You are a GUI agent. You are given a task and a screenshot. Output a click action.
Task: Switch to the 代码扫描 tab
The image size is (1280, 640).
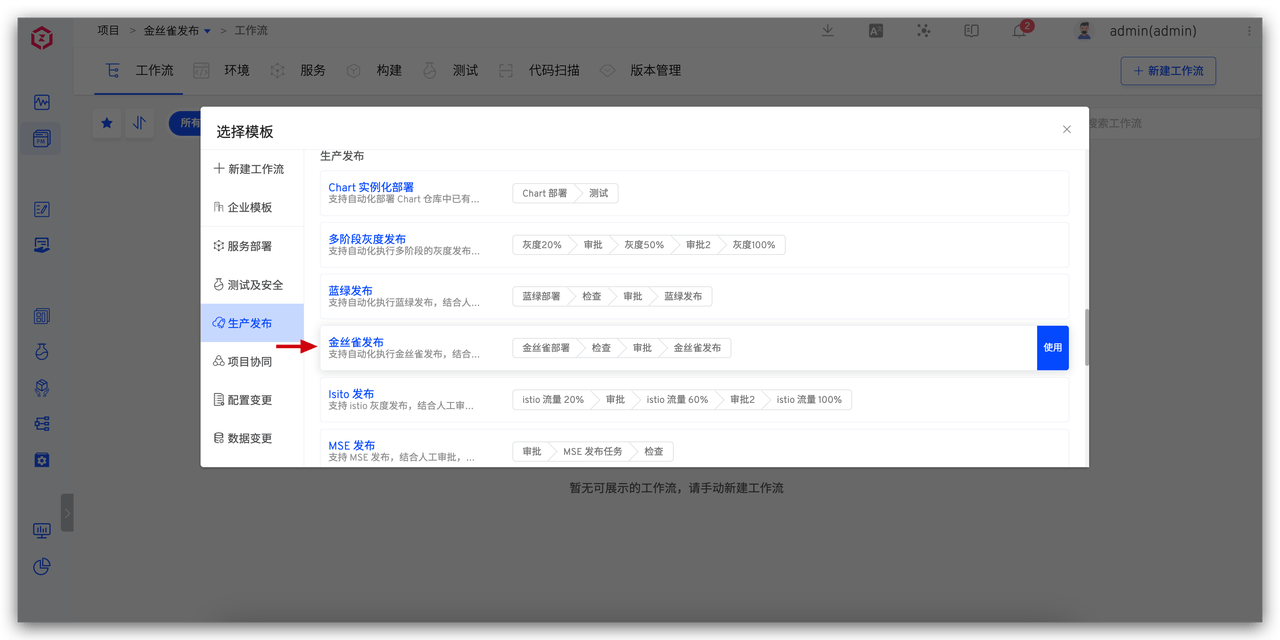pos(552,70)
